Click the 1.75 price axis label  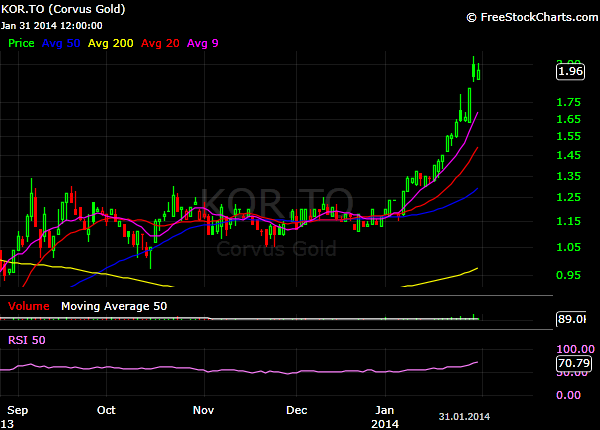pos(568,102)
